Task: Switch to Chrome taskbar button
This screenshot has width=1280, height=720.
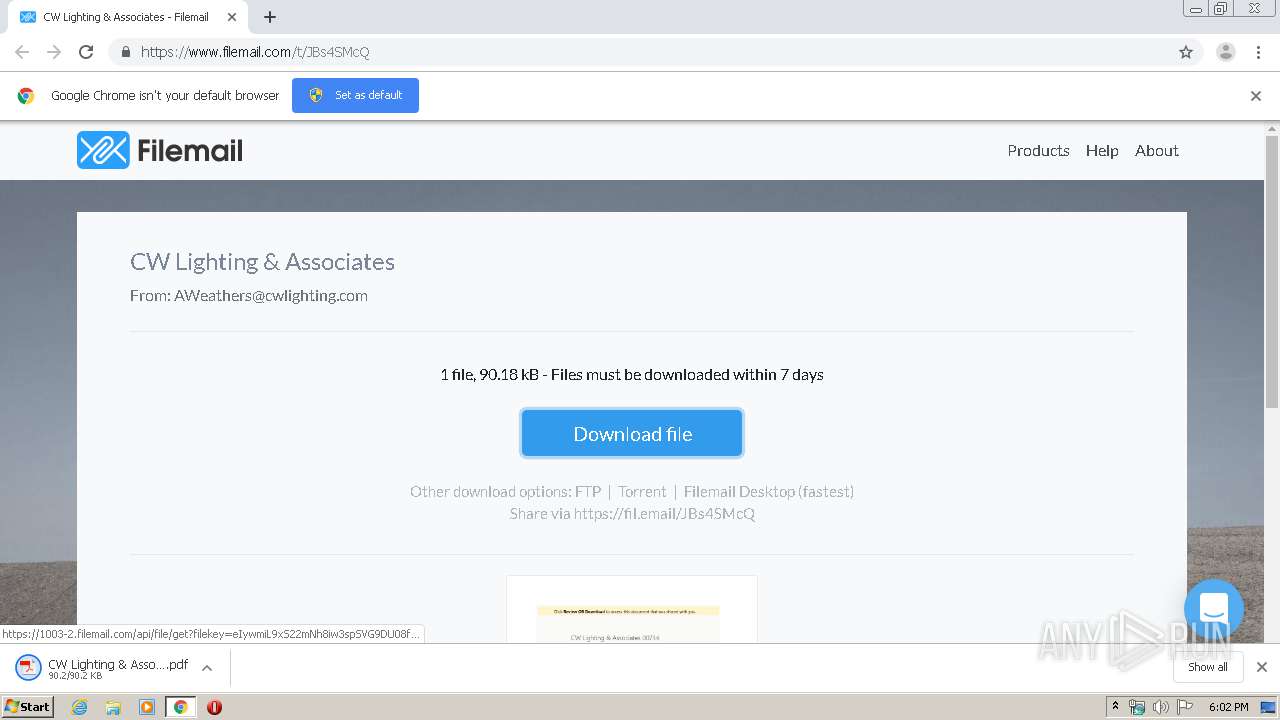Action: [180, 707]
